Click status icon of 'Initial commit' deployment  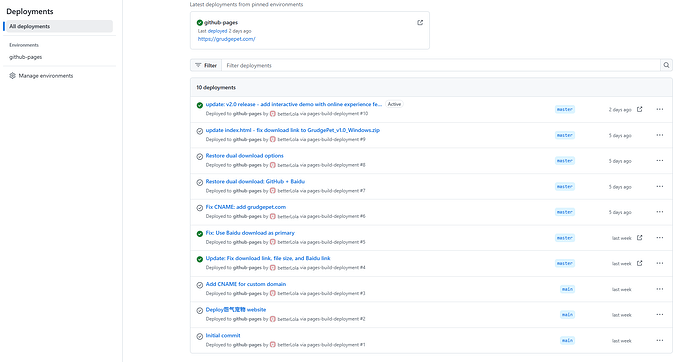[x=200, y=336]
